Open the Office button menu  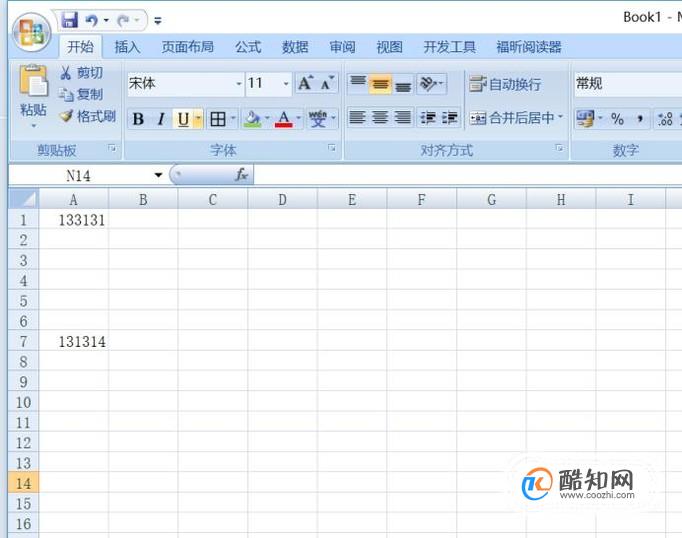pos(31,33)
